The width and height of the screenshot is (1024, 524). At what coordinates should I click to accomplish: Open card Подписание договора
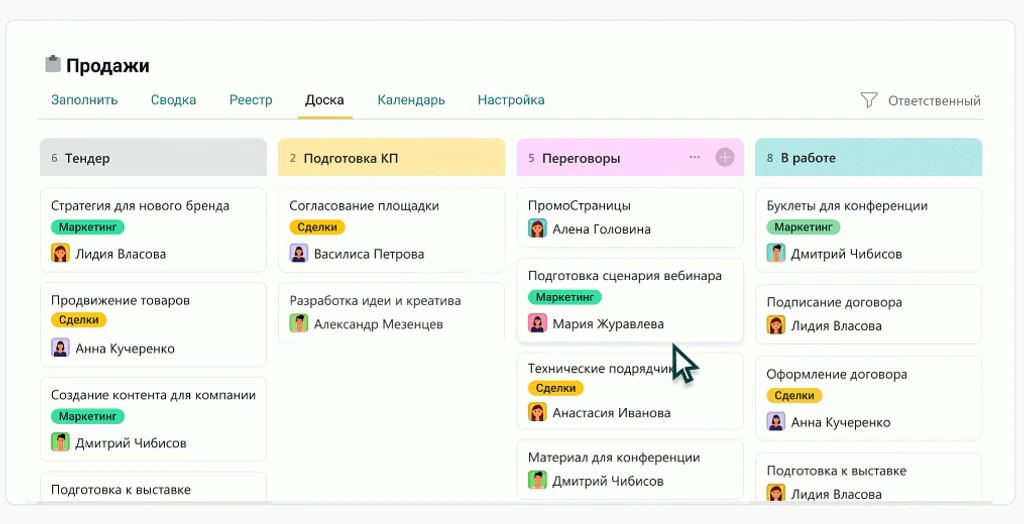pos(869,314)
